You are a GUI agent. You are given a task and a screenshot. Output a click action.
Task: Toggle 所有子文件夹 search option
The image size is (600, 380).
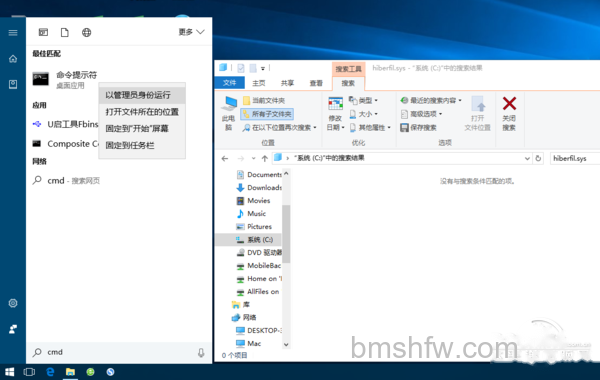point(267,114)
